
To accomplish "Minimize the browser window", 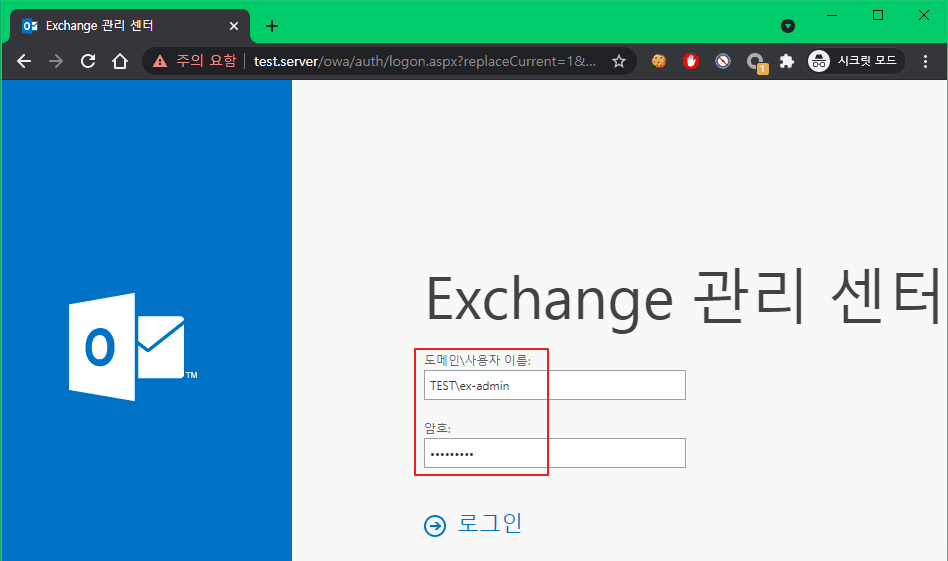I will tap(832, 15).
